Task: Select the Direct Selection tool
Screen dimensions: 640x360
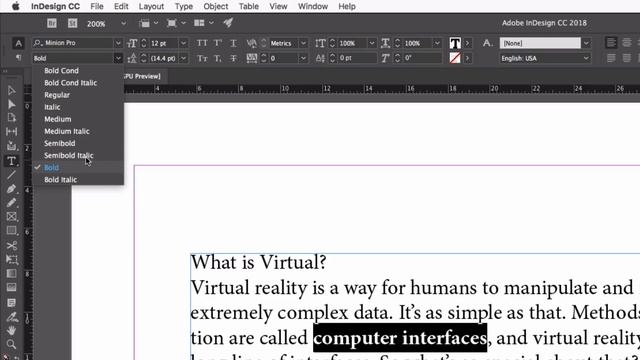Action: pyautogui.click(x=11, y=104)
